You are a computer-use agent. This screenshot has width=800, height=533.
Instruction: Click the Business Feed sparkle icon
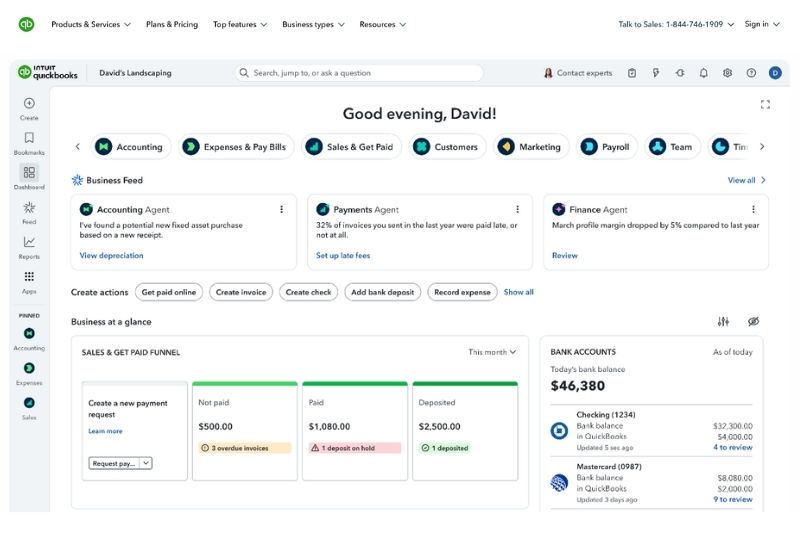(77, 180)
